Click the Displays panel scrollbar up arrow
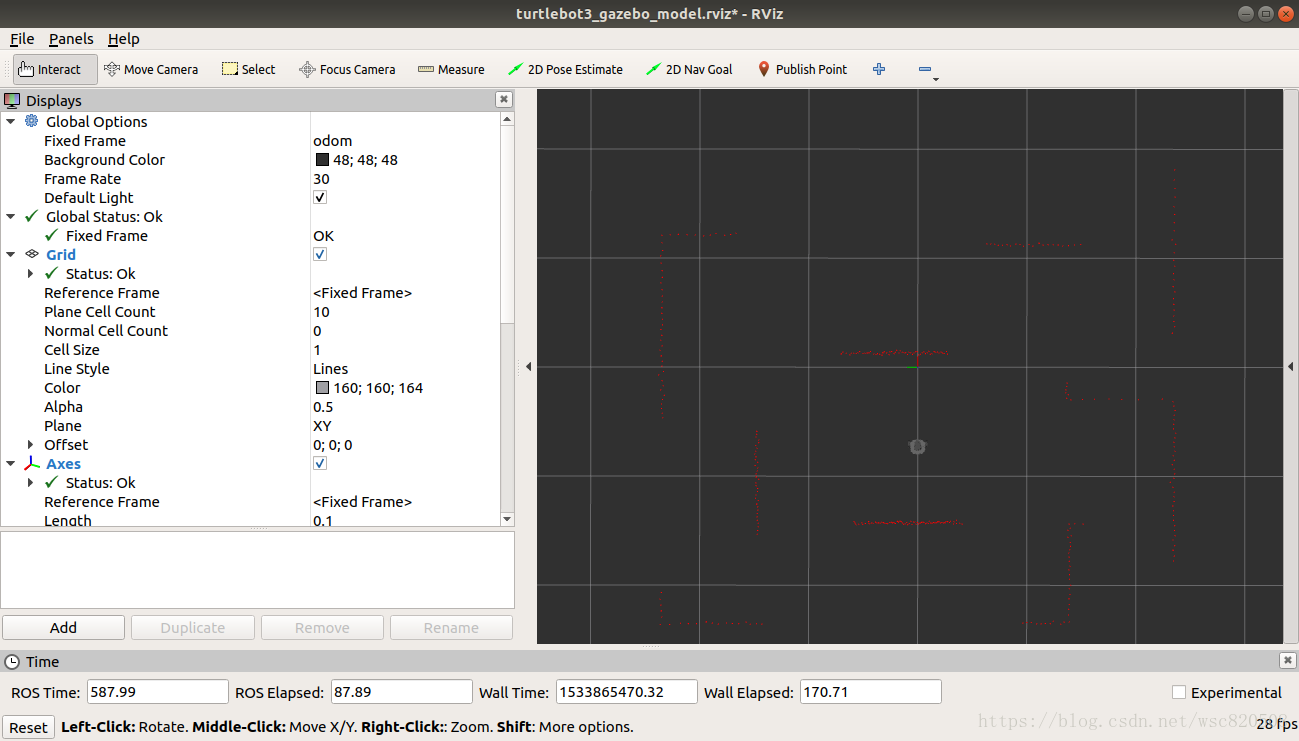Viewport: 1299px width, 741px height. 507,118
